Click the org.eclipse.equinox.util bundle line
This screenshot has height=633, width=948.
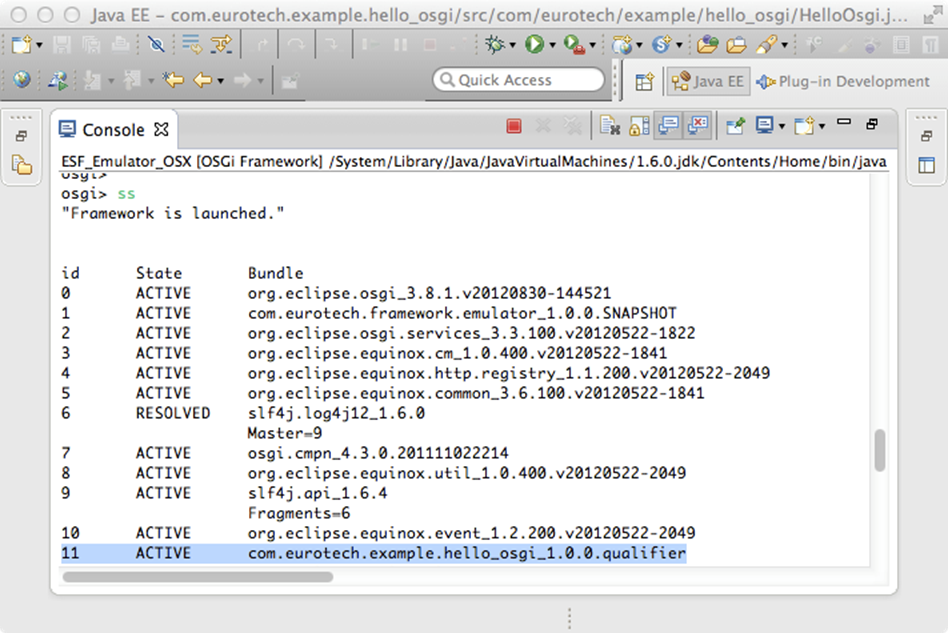tap(467, 473)
